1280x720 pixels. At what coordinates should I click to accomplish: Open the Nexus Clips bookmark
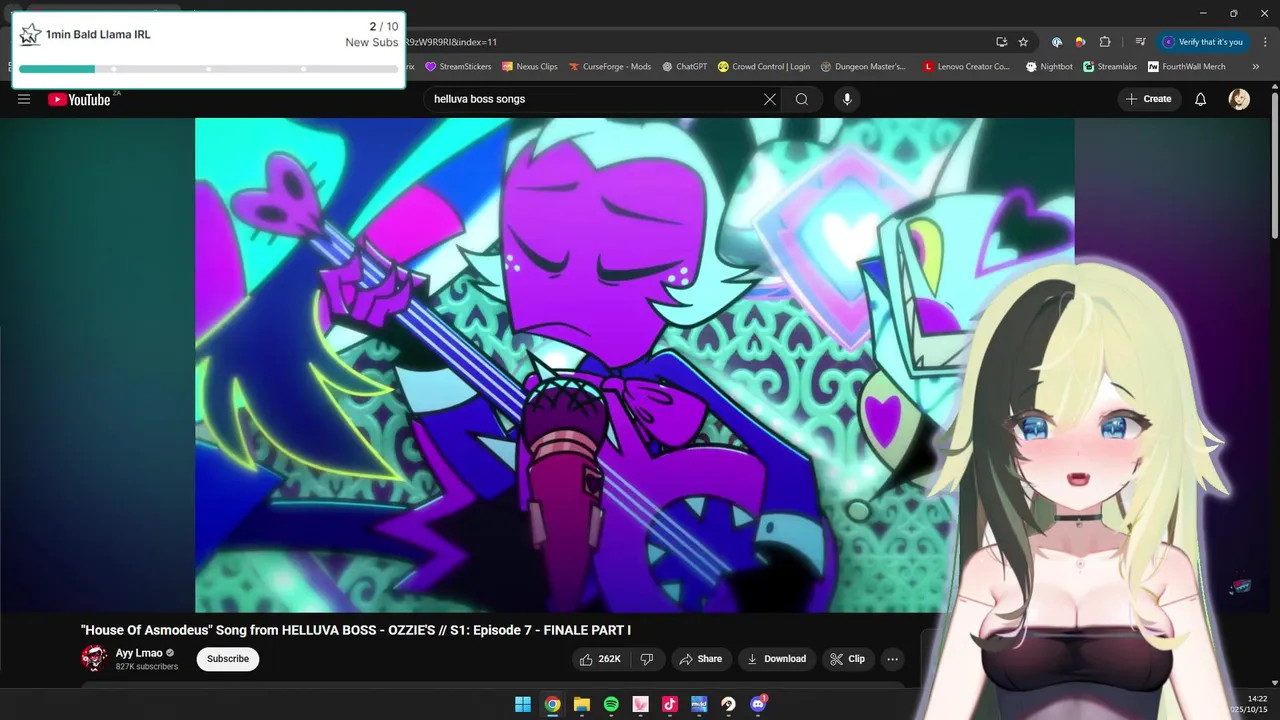click(530, 67)
